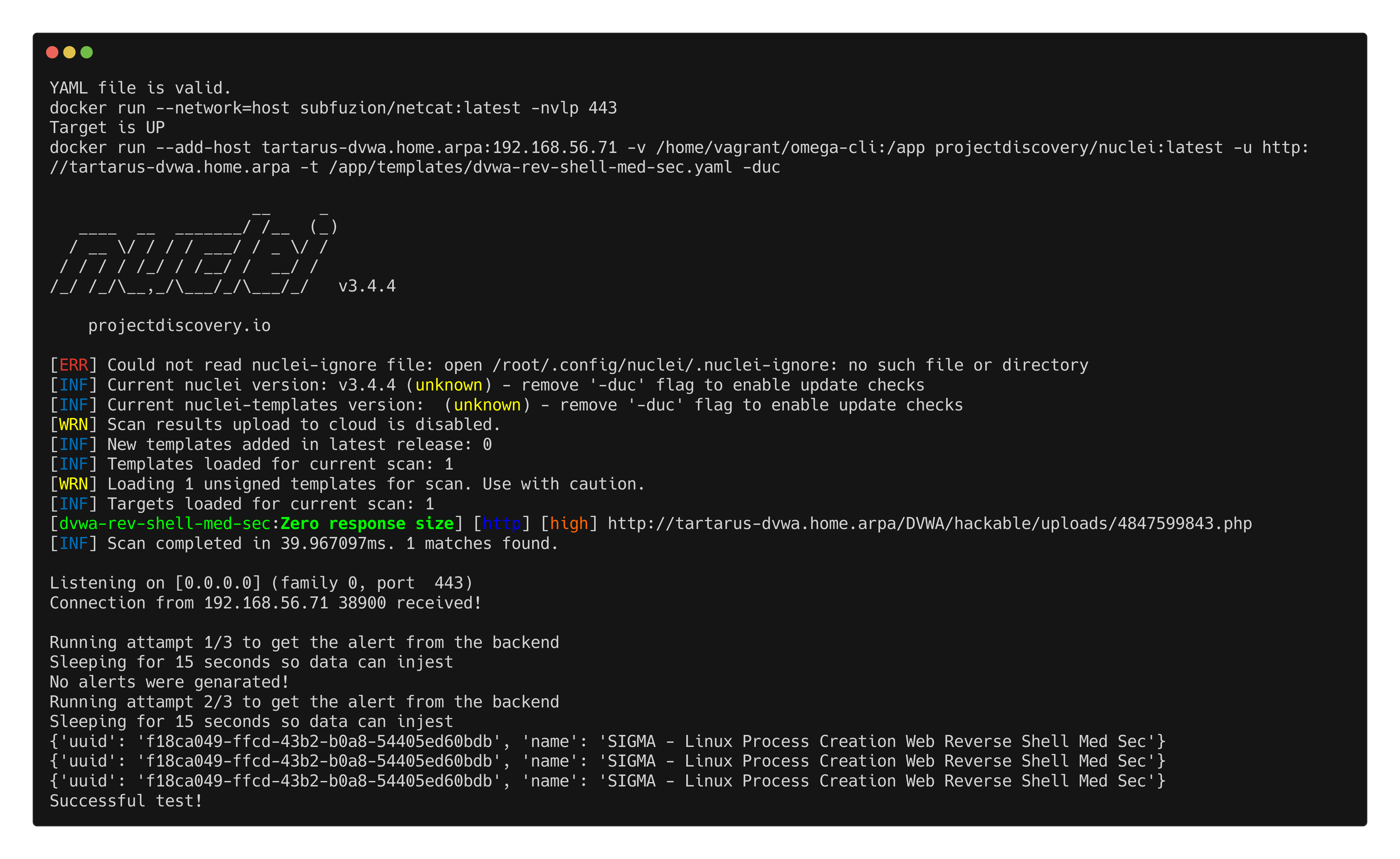Click the first yellow WRN tag
Screen dimensions: 1400x859
click(73, 424)
